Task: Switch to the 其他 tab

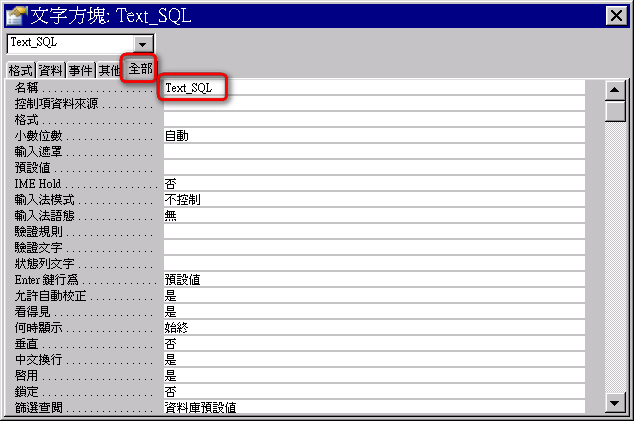Action: [109, 70]
